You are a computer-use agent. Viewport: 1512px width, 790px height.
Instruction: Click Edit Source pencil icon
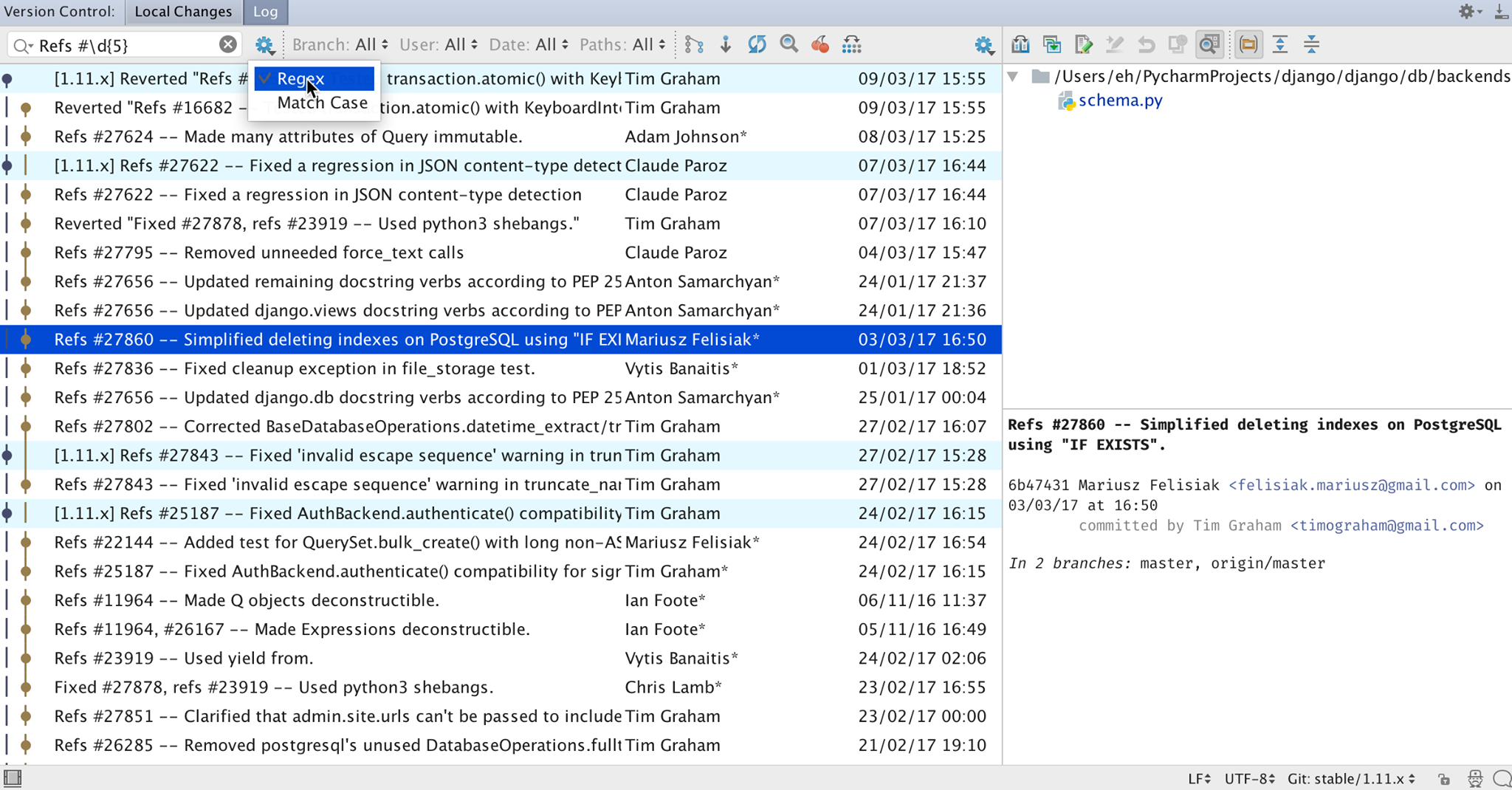pyautogui.click(x=1084, y=44)
